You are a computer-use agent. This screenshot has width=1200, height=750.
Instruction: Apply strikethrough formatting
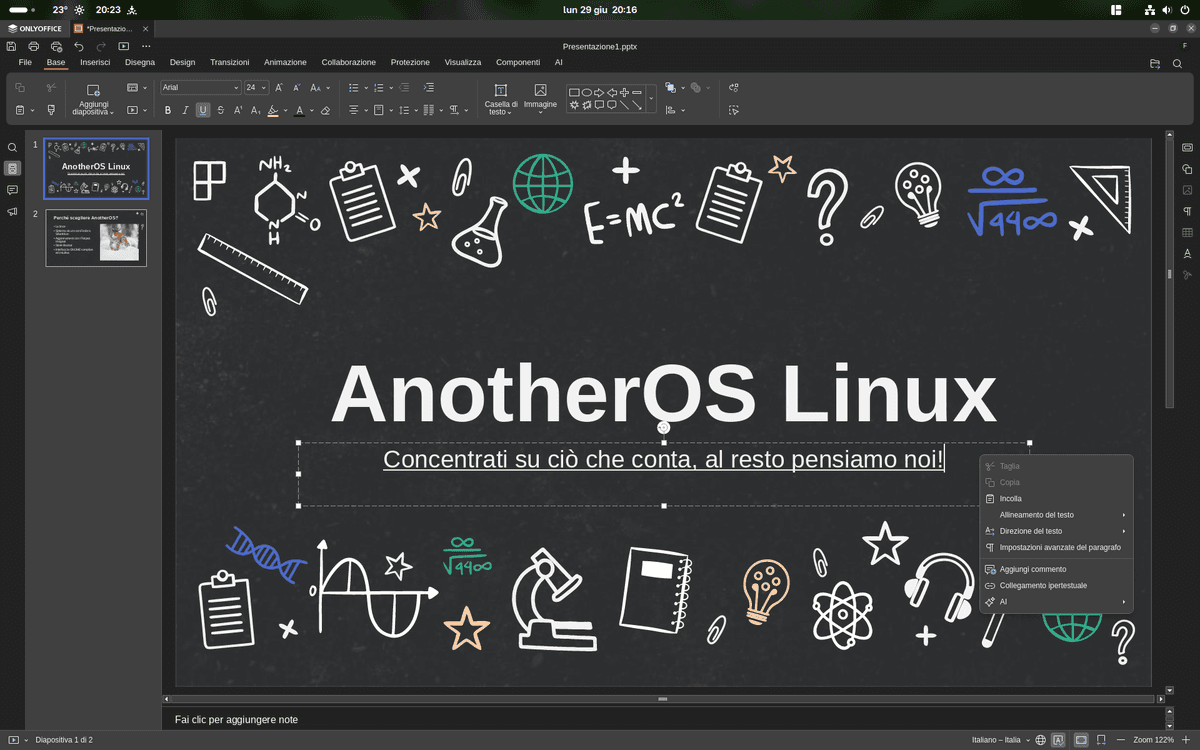tap(221, 110)
